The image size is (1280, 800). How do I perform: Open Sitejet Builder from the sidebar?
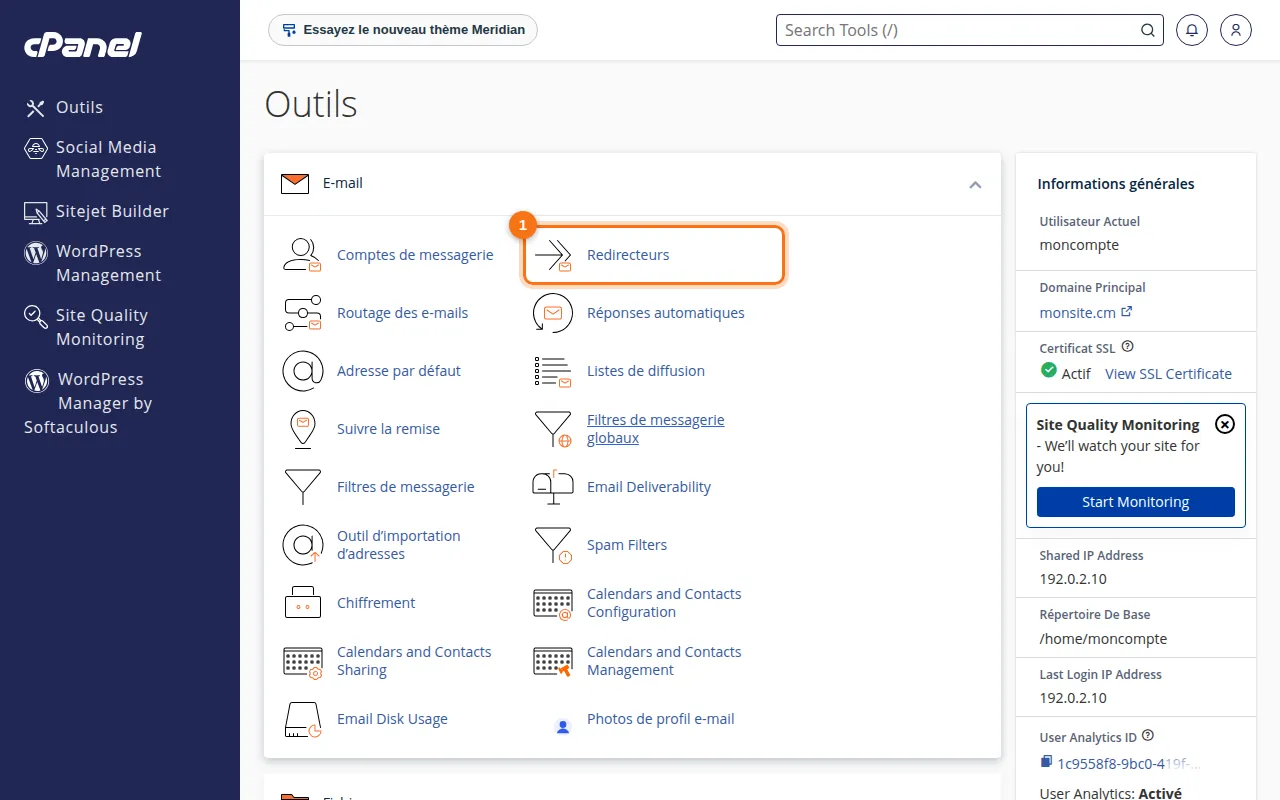click(x=97, y=211)
